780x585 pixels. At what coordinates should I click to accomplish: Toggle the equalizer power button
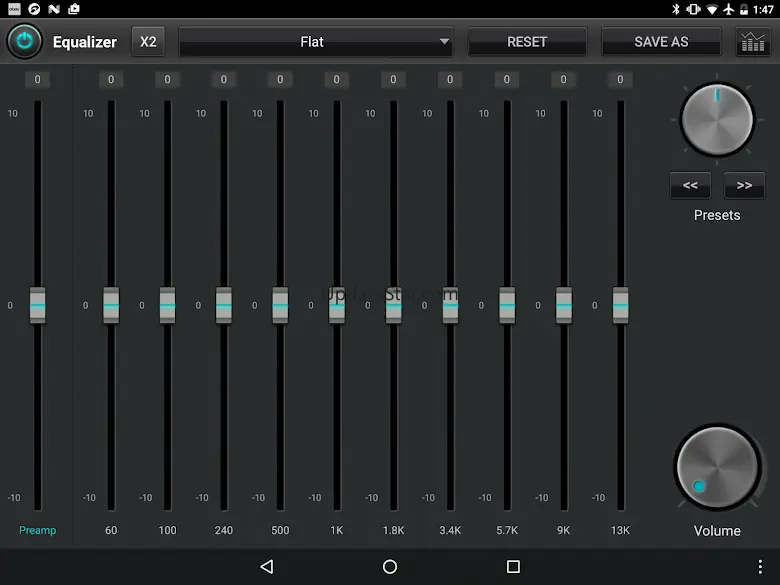click(x=24, y=42)
